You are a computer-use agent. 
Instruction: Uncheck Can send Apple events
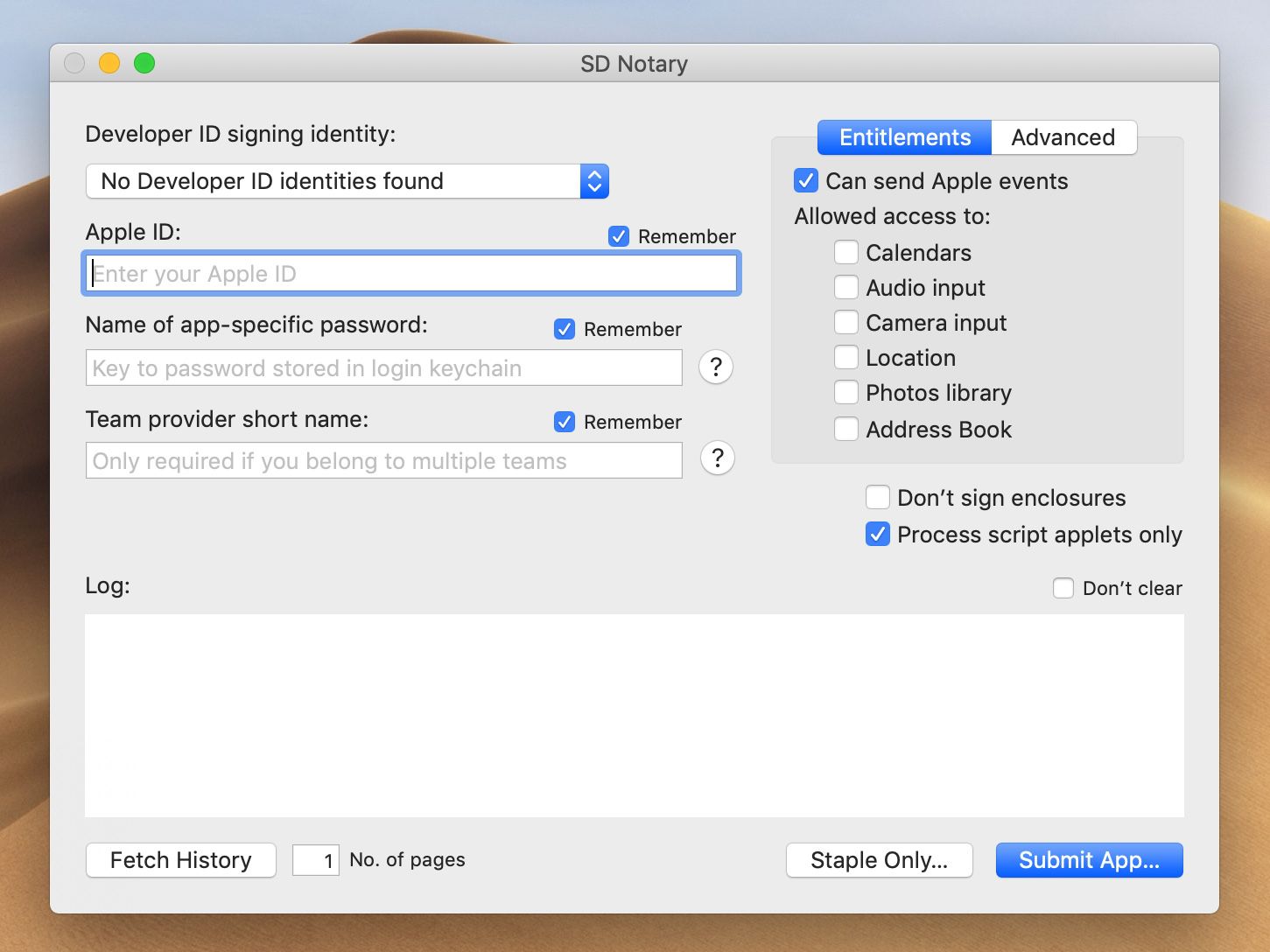(x=805, y=181)
